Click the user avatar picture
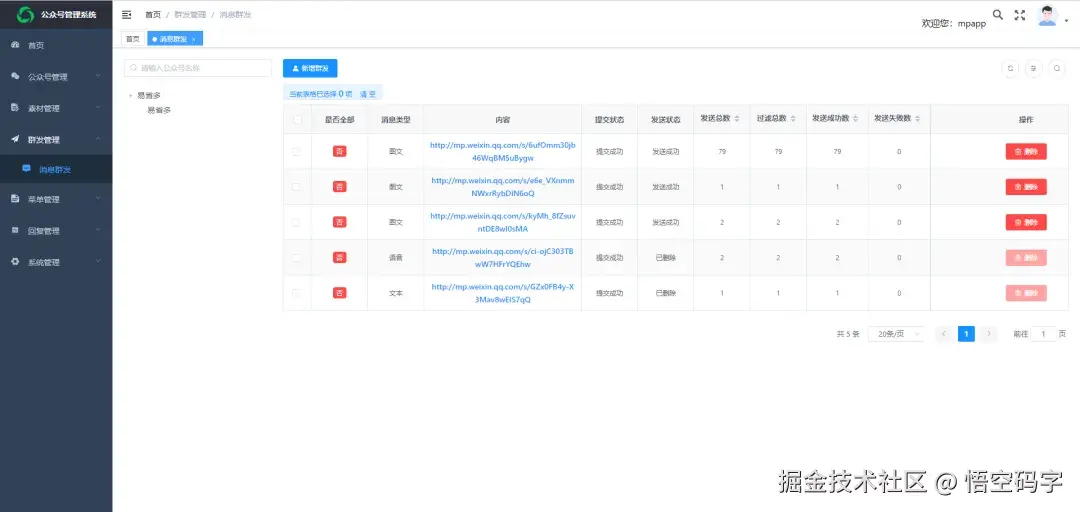The image size is (1080, 512). tap(1047, 16)
